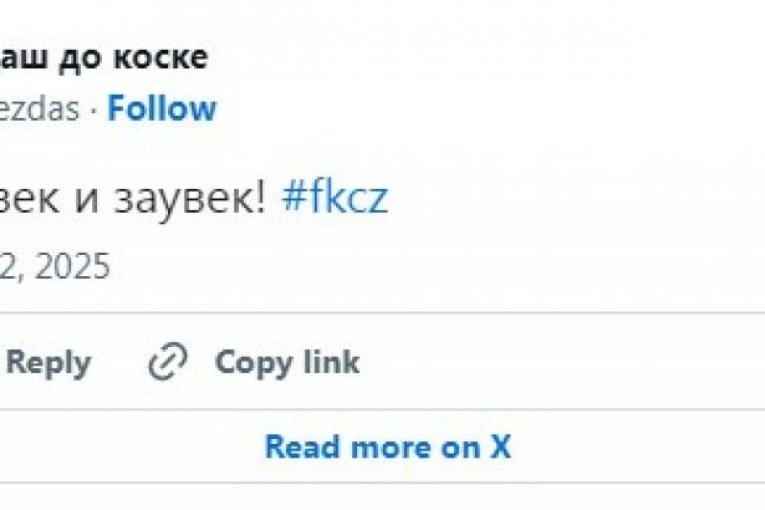Open the #fkcz hashtag
765x510 pixels.
click(334, 200)
